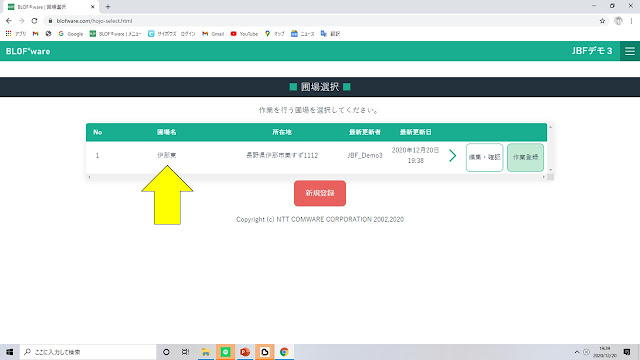Click the table's horizontal scrollbar left arrow
This screenshot has width=640, height=360.
pyautogui.click(x=89, y=177)
